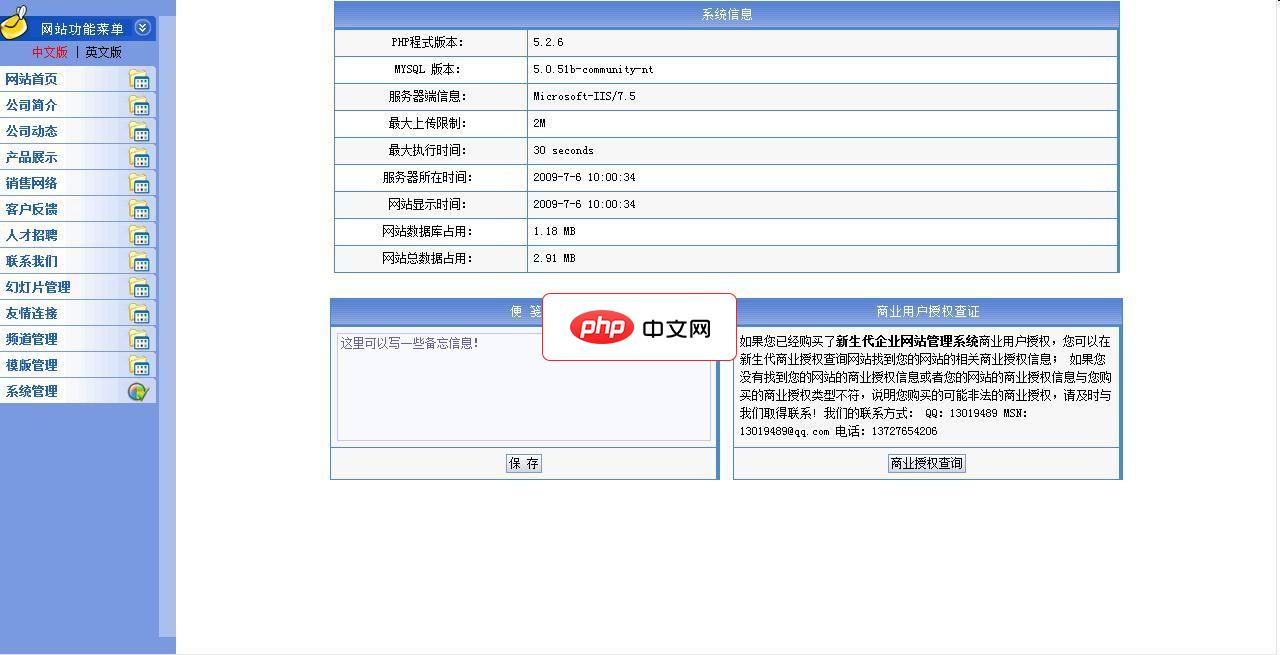Click the label 最大上传限制:
Viewport: 1280px width, 655px height.
[x=428, y=124]
